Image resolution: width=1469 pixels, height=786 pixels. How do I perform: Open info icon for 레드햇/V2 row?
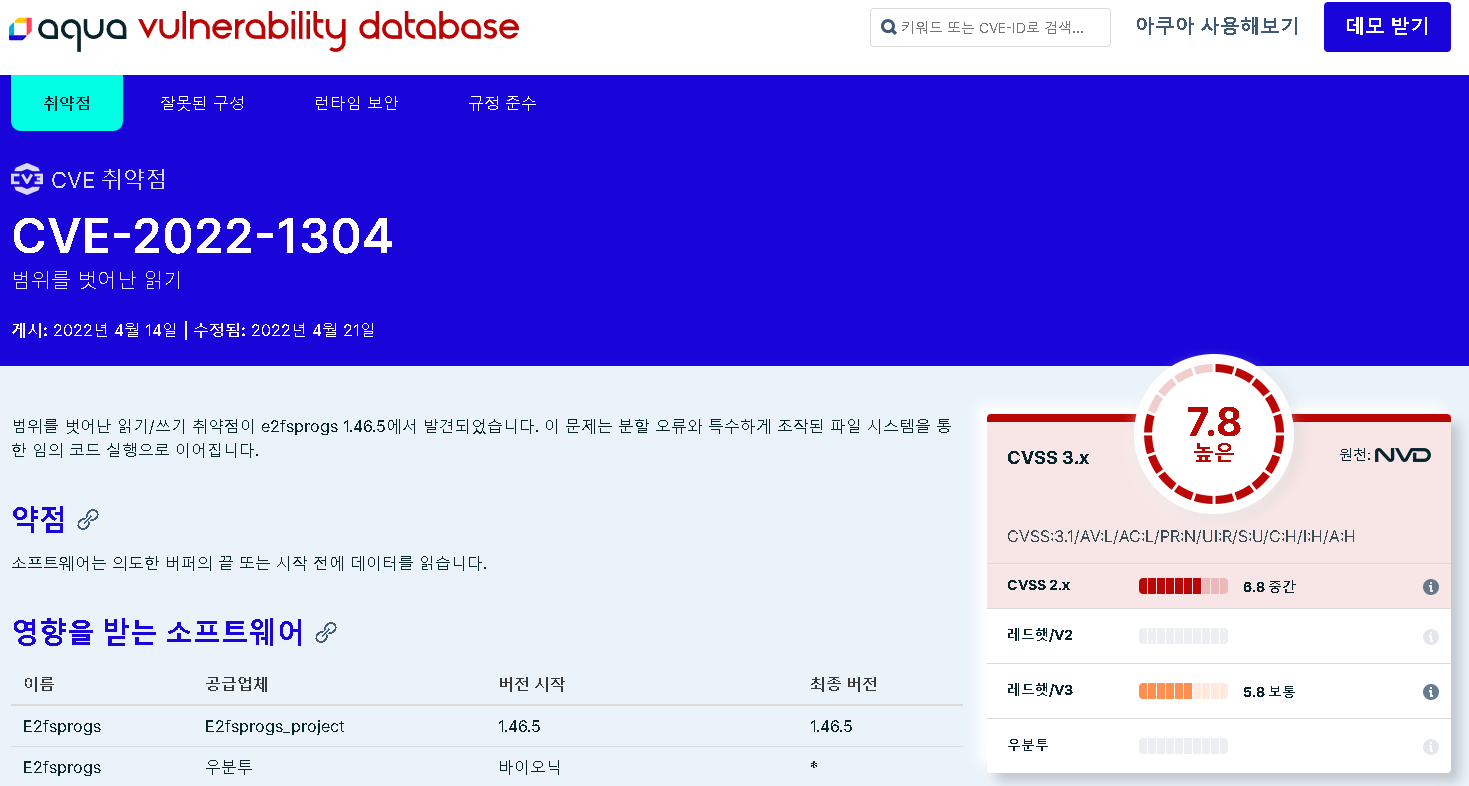click(1430, 636)
